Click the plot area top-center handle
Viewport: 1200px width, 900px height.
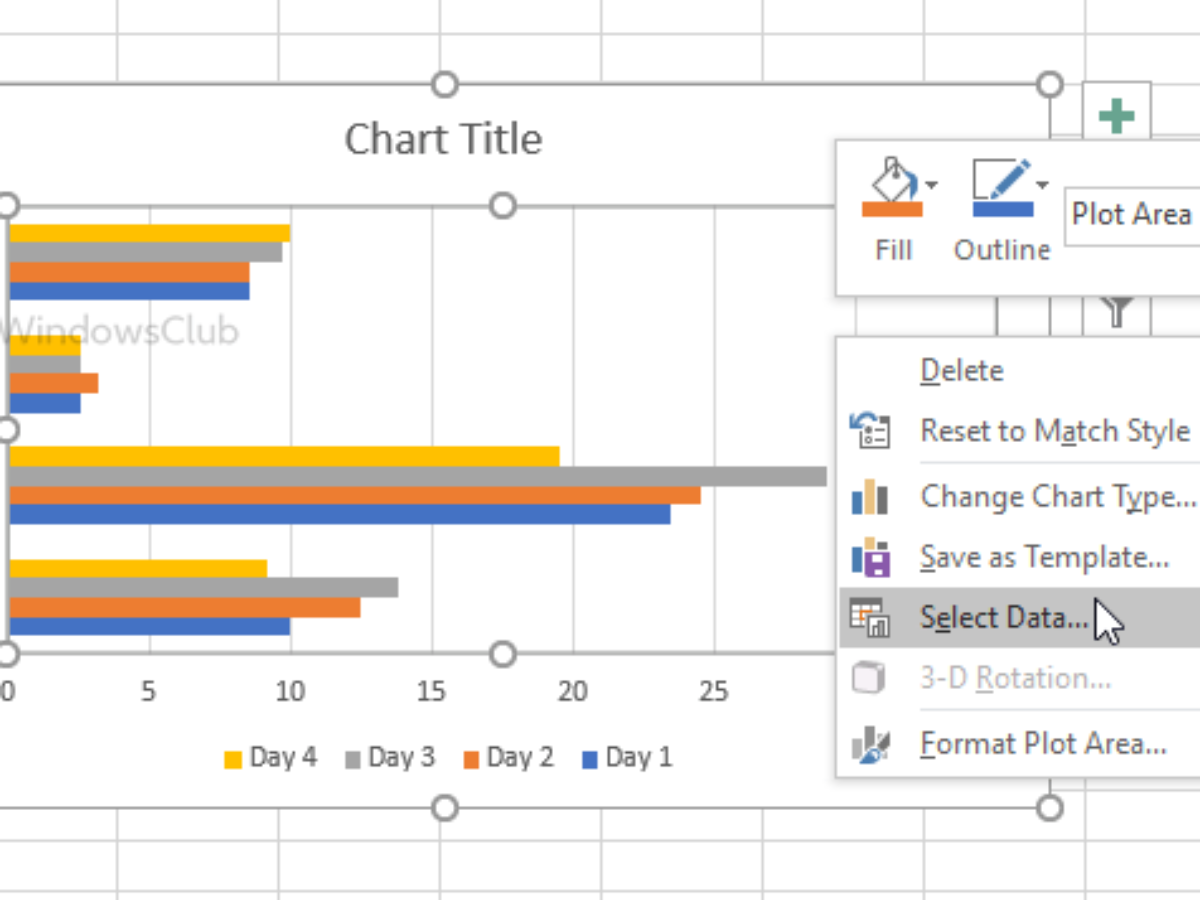point(503,206)
